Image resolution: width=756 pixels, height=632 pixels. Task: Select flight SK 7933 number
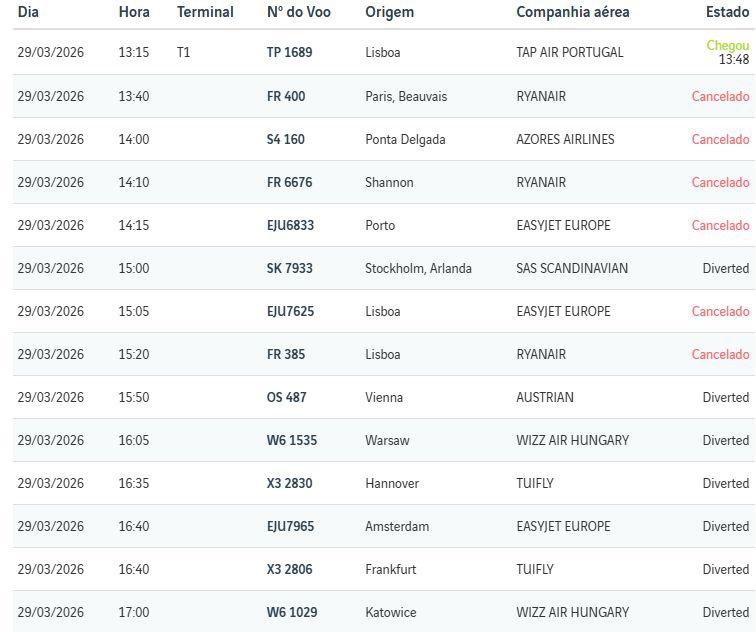coord(289,269)
